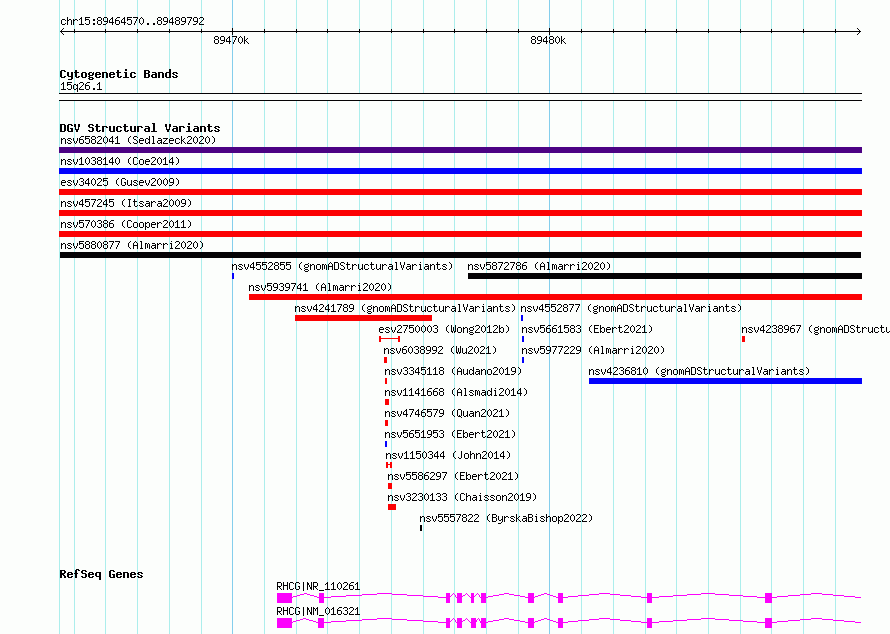The width and height of the screenshot is (890, 634).
Task: Click the black nsv5557822 (ByrskaBishop2022) marker
Action: (x=421, y=528)
